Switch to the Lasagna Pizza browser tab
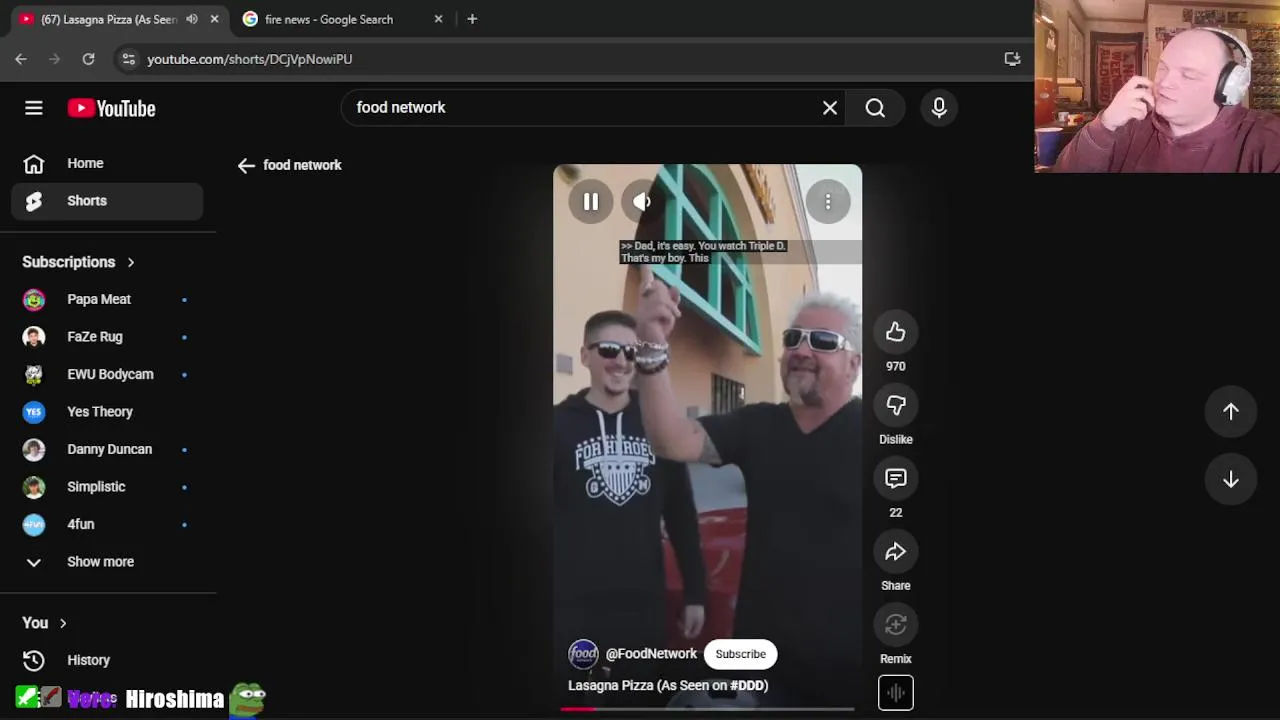The width and height of the screenshot is (1280, 720). tap(110, 19)
